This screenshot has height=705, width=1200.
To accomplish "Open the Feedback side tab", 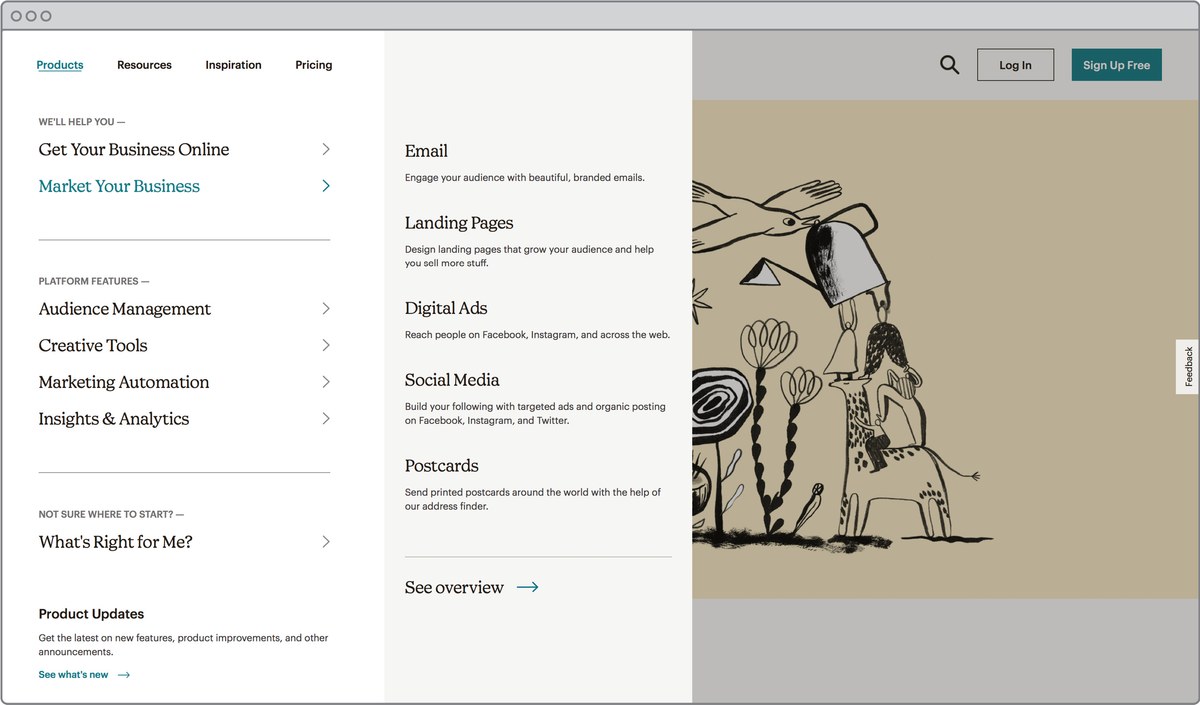I will [1188, 367].
